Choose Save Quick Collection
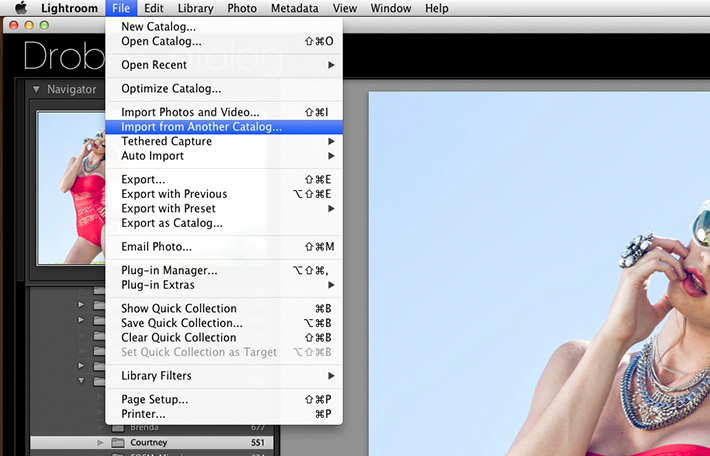The image size is (710, 456). click(x=224, y=323)
